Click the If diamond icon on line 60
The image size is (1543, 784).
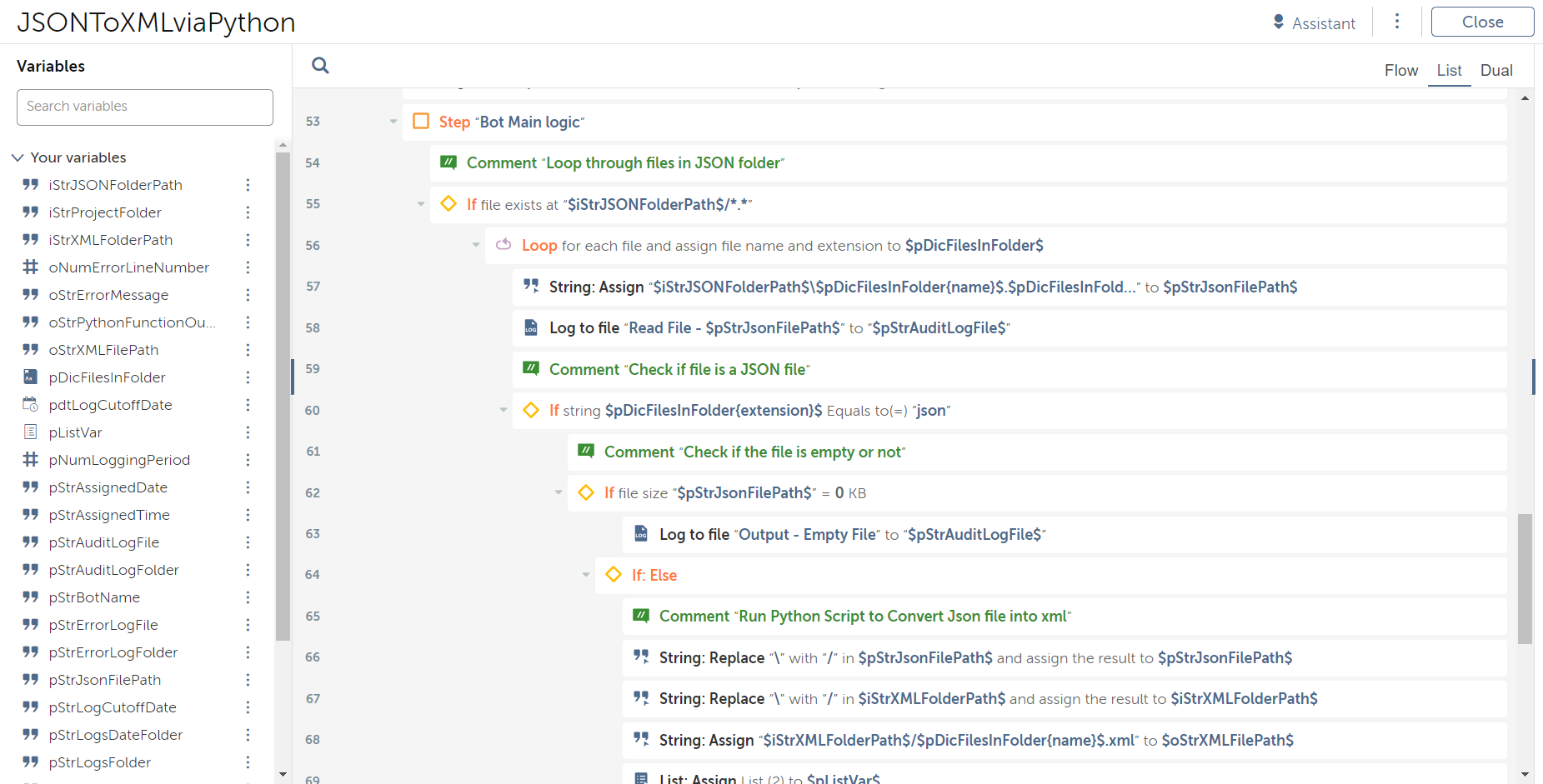(x=531, y=410)
